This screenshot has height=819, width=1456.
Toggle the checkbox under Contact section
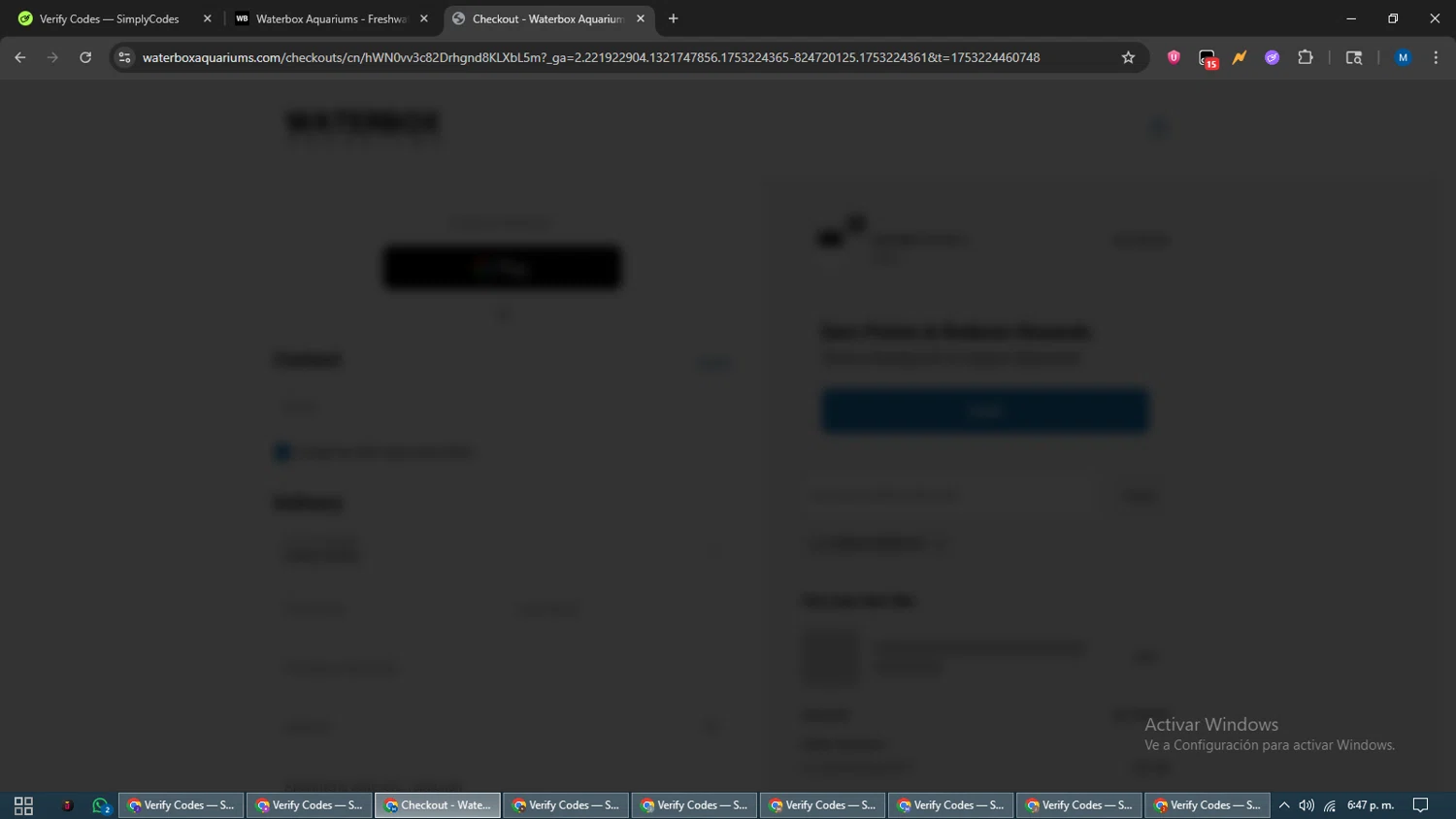click(x=282, y=452)
